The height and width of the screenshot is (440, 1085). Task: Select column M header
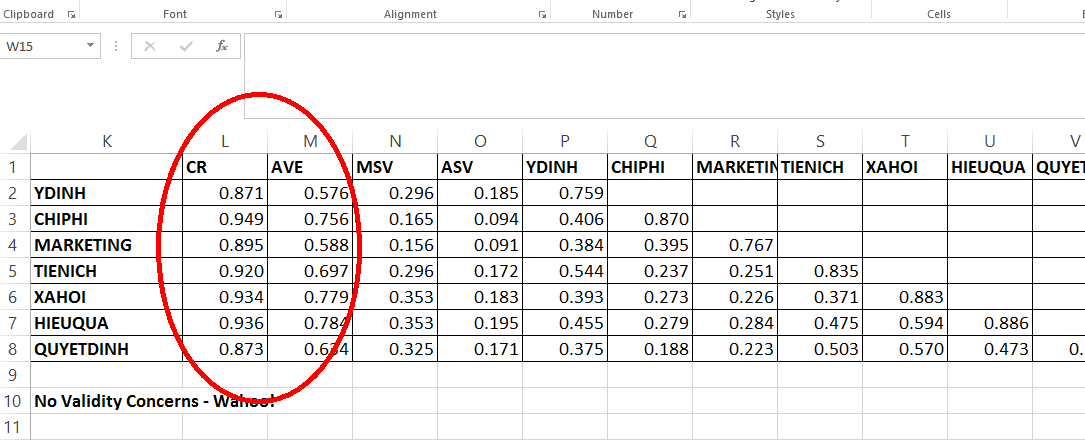[310, 142]
